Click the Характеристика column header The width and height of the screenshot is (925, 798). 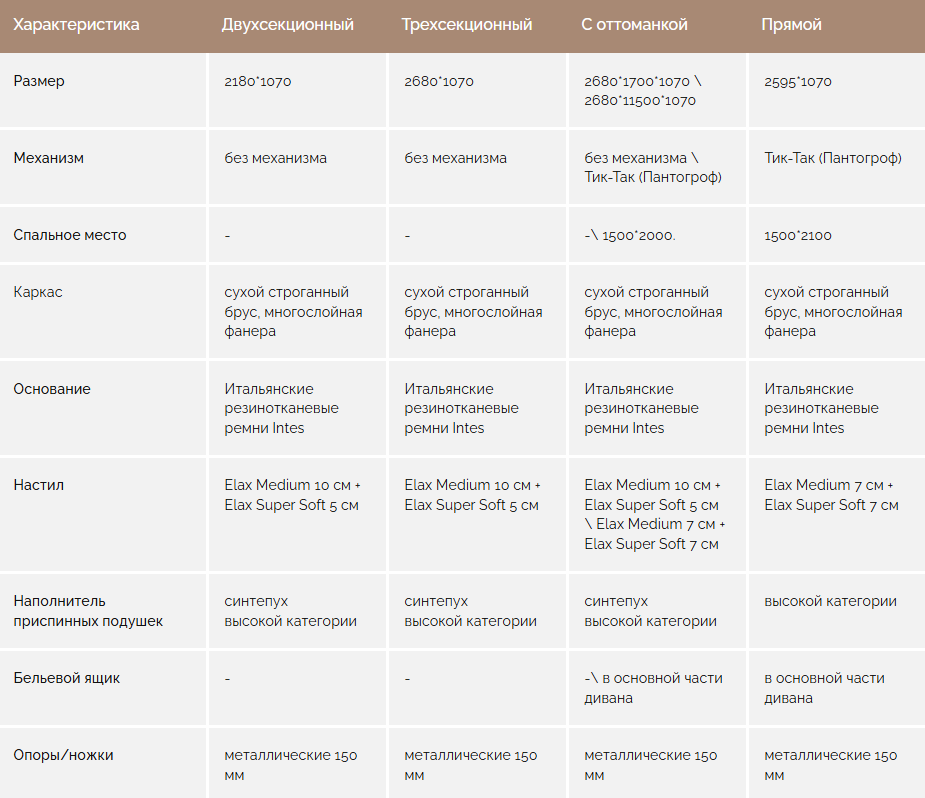tap(77, 25)
